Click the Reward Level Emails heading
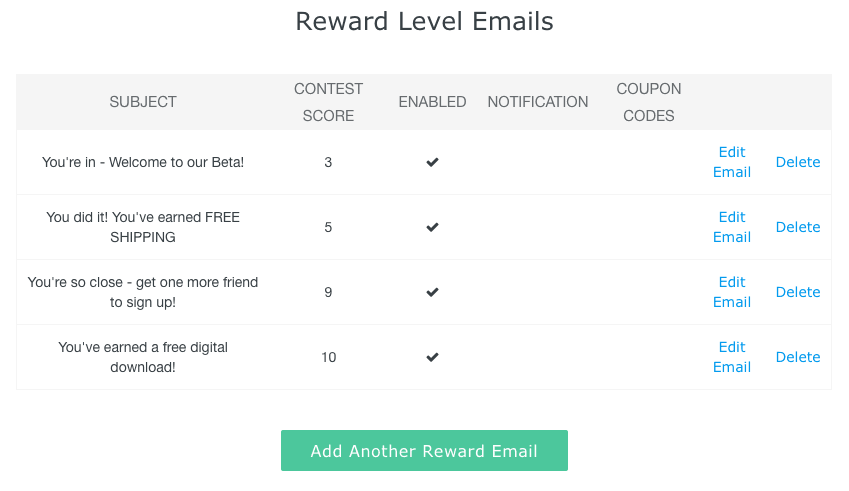The width and height of the screenshot is (849, 491). click(424, 22)
